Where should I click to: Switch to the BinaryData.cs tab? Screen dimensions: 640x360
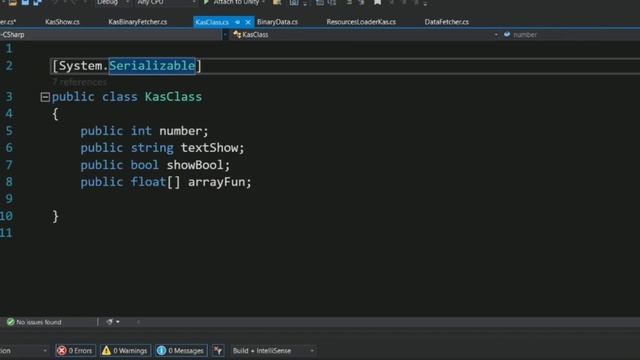tap(277, 22)
